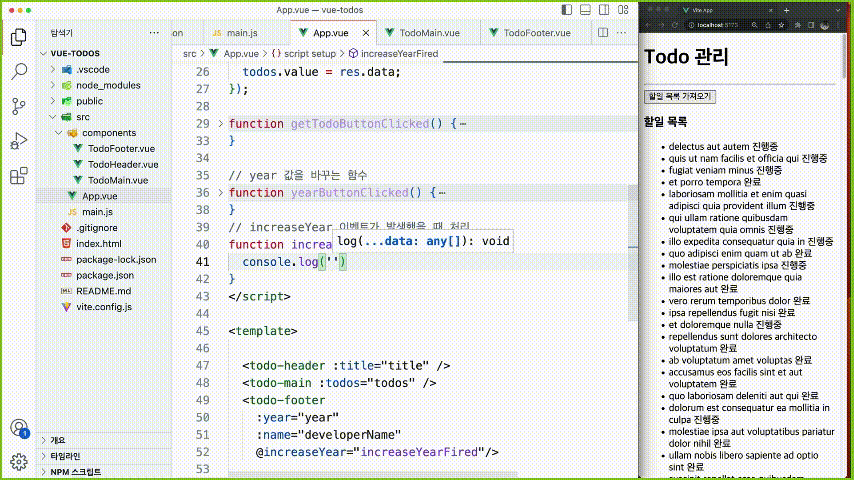Click increaseYearFired in the breadcrumb

pos(393,53)
